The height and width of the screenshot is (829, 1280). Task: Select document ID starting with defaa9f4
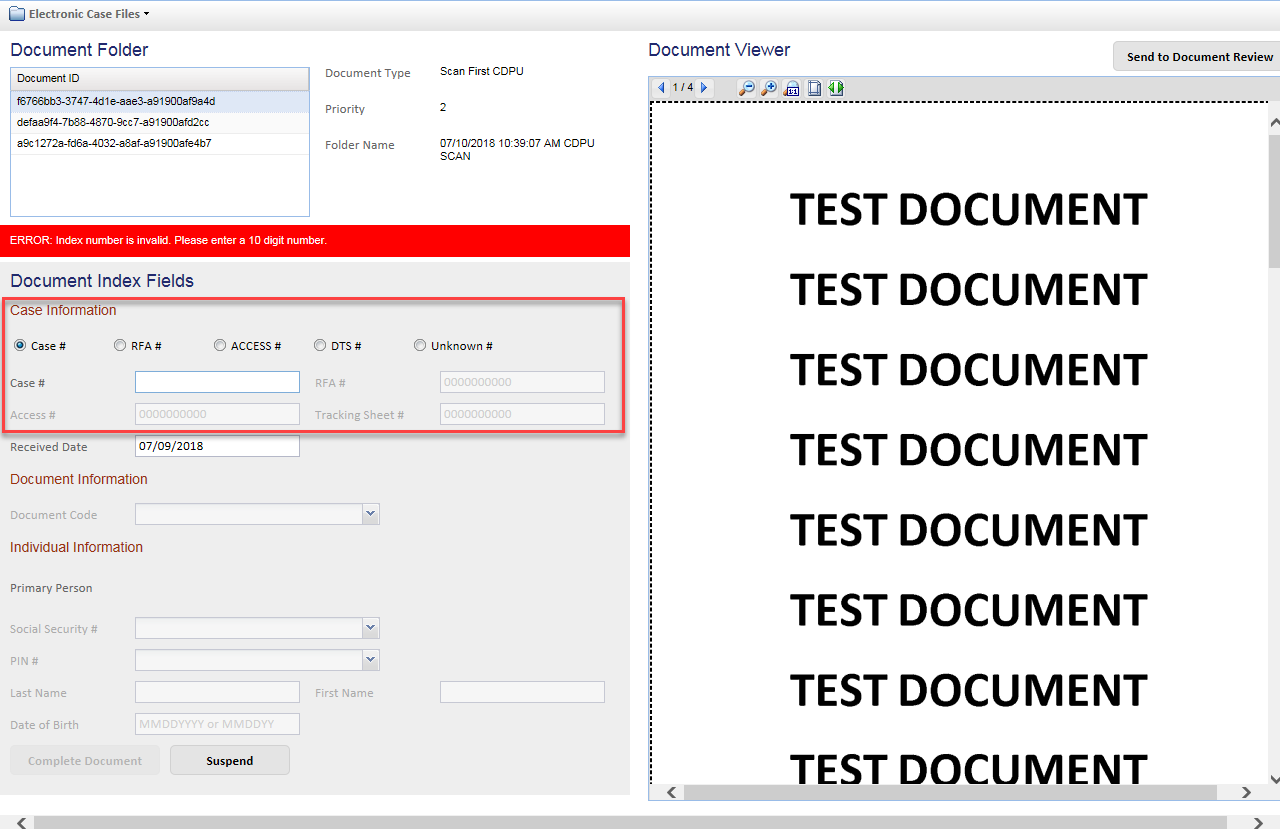click(x=113, y=122)
